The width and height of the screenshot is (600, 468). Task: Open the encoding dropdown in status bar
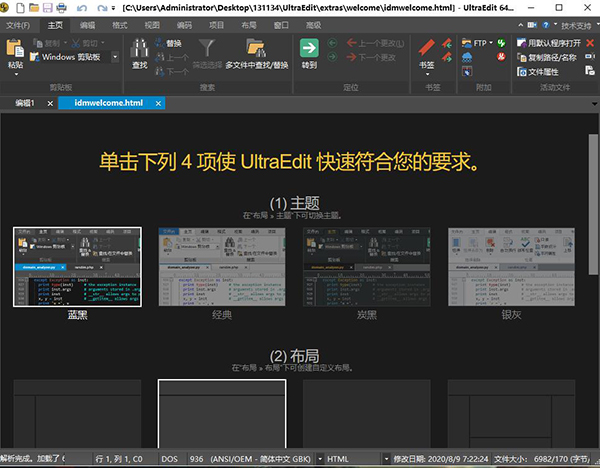point(319,459)
